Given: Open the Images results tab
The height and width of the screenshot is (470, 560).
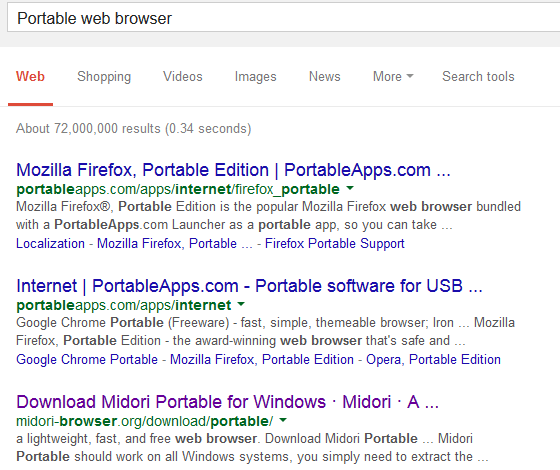Looking at the screenshot, I should tap(255, 76).
